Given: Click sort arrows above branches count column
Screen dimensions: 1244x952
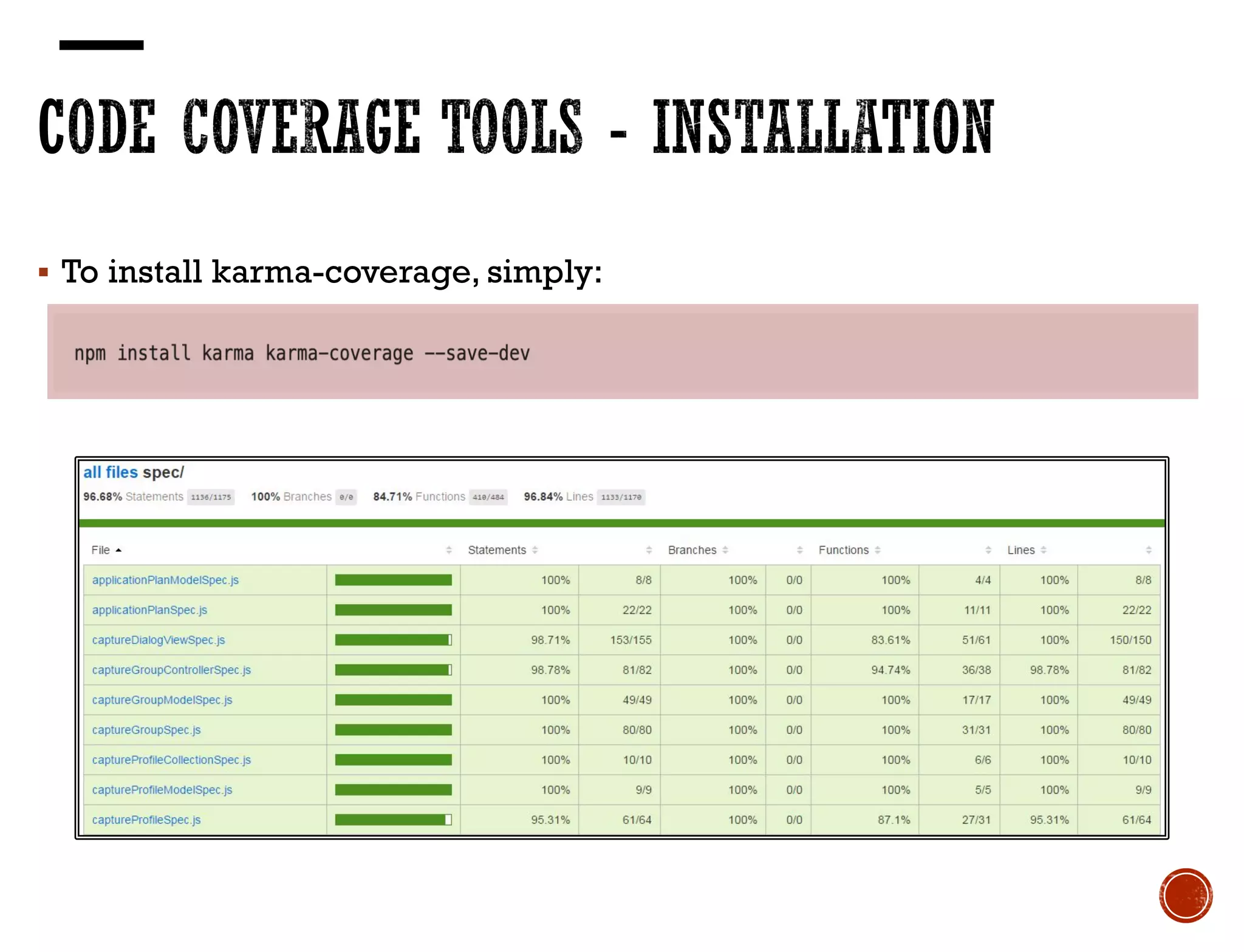Looking at the screenshot, I should (800, 550).
